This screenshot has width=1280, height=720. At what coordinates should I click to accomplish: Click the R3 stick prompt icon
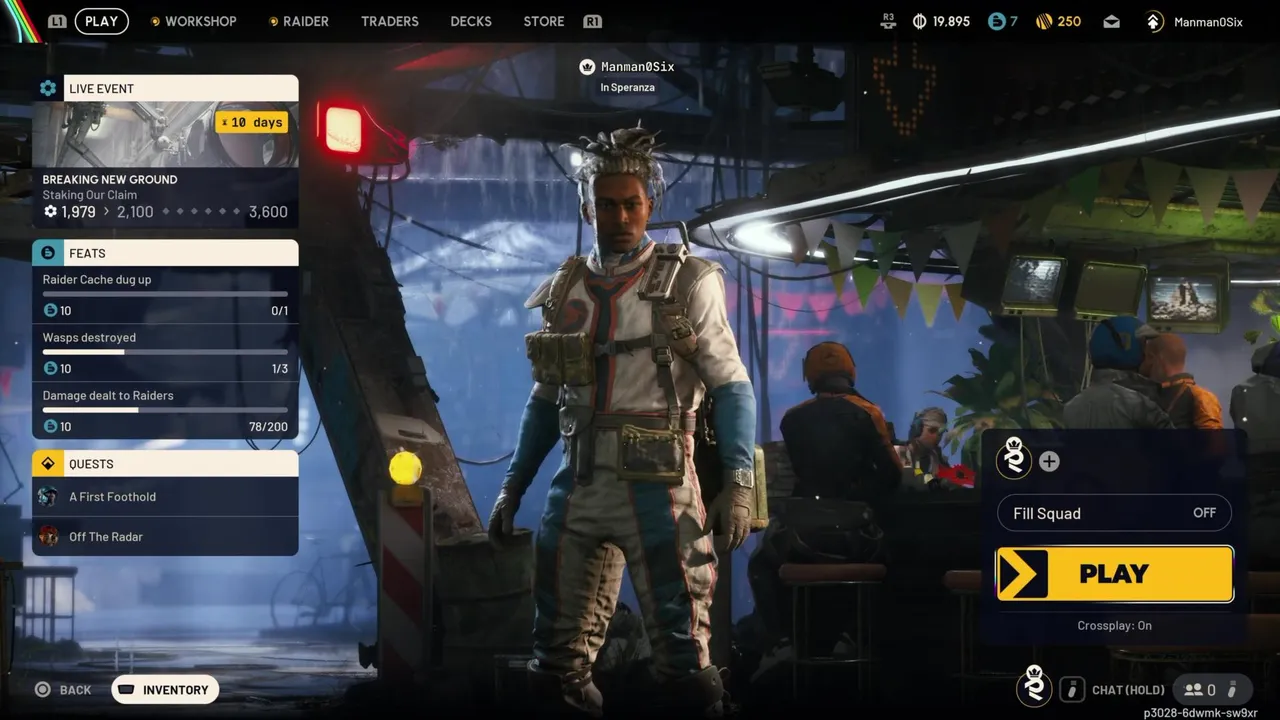click(x=888, y=21)
